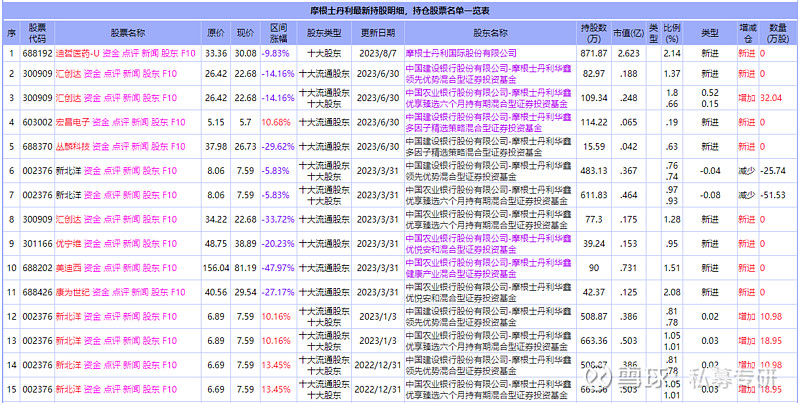Viewport: 800px width, 403px height.
Task: Open 新闻 link in the 宏昌电子 row
Action: tap(140, 122)
